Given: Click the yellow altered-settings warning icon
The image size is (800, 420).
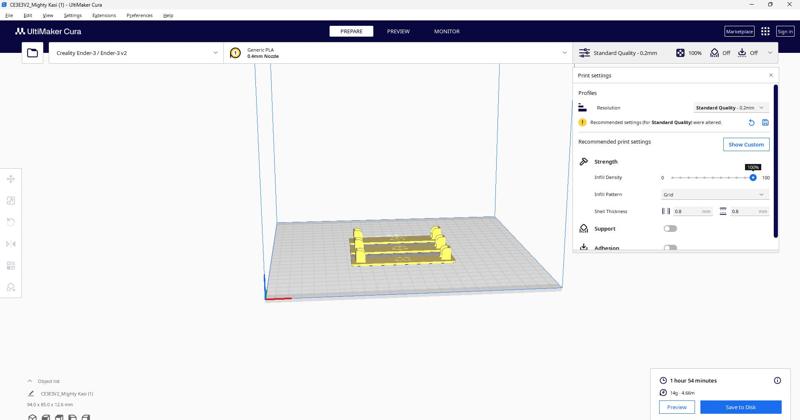Looking at the screenshot, I should pos(582,122).
